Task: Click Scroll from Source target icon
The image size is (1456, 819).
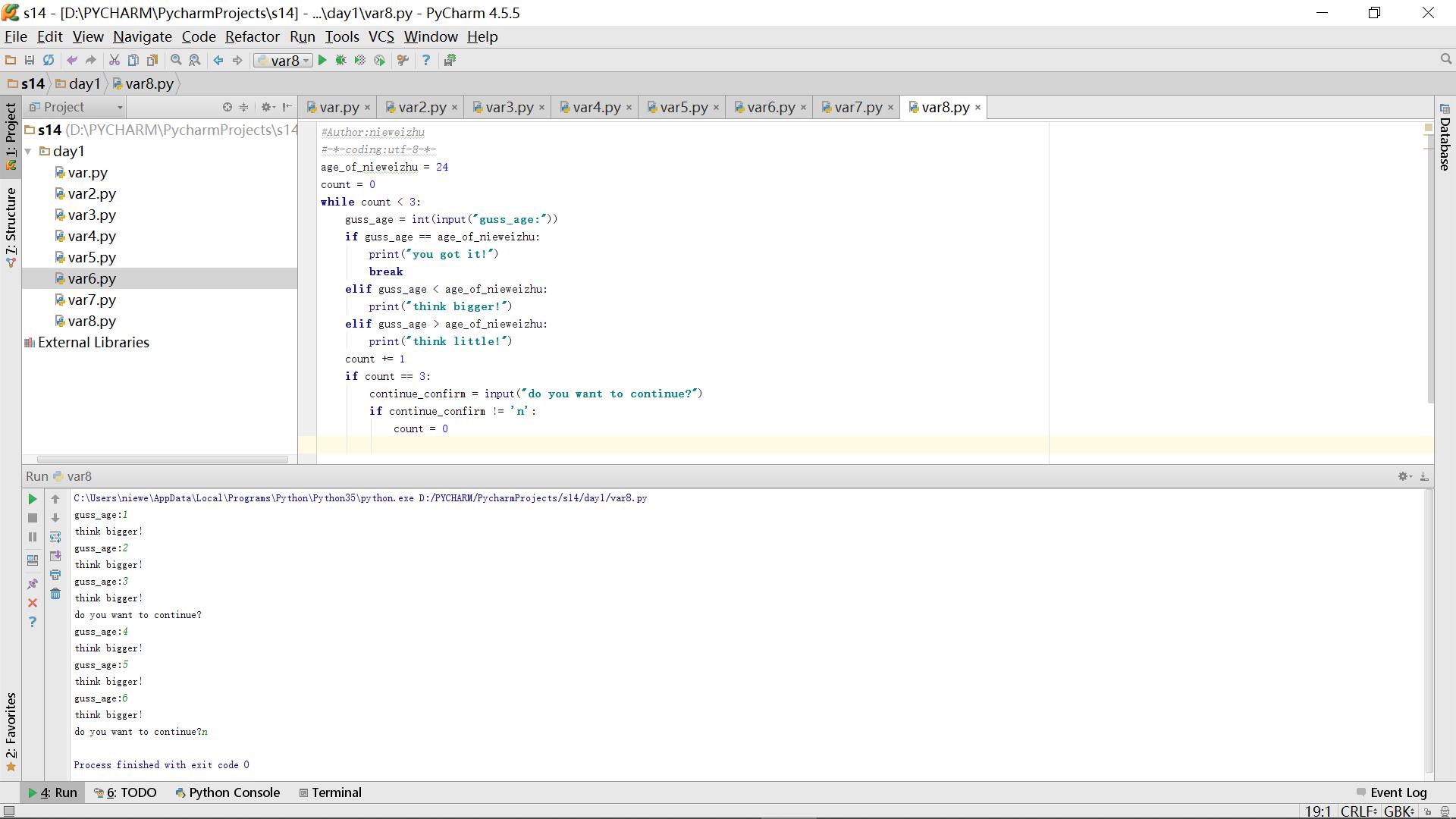Action: point(227,107)
